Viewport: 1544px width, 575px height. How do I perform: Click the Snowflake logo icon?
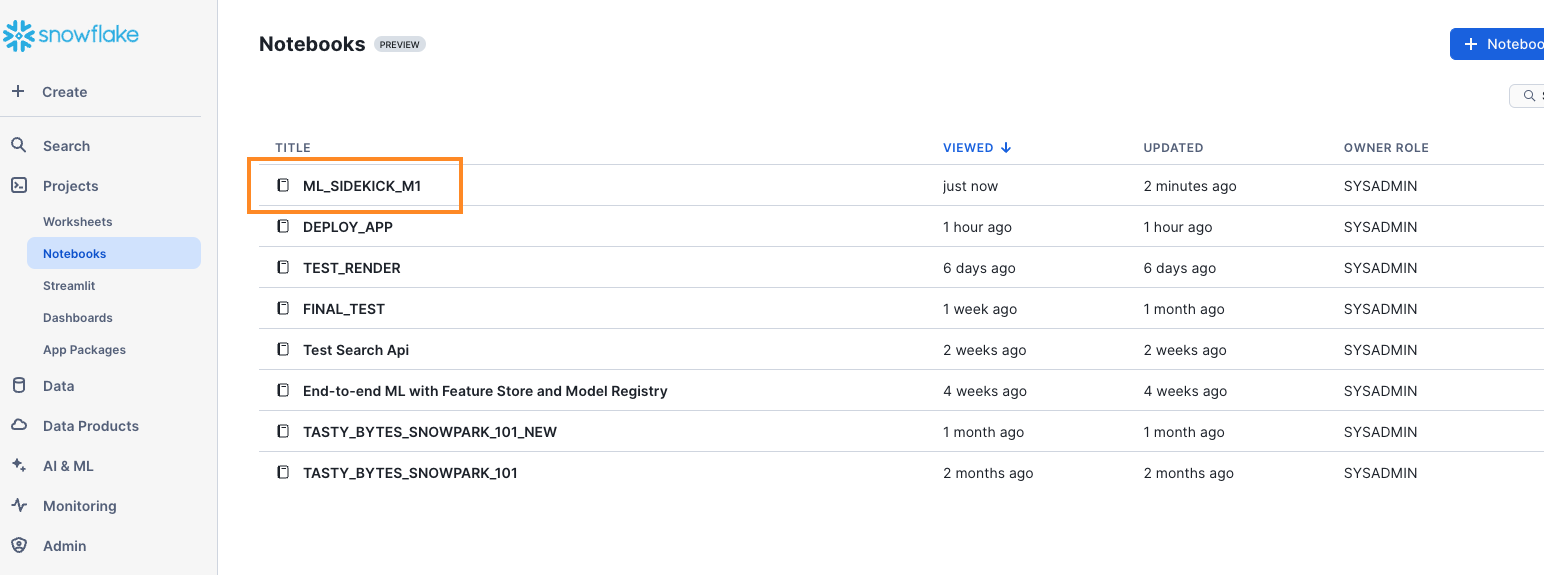click(19, 36)
